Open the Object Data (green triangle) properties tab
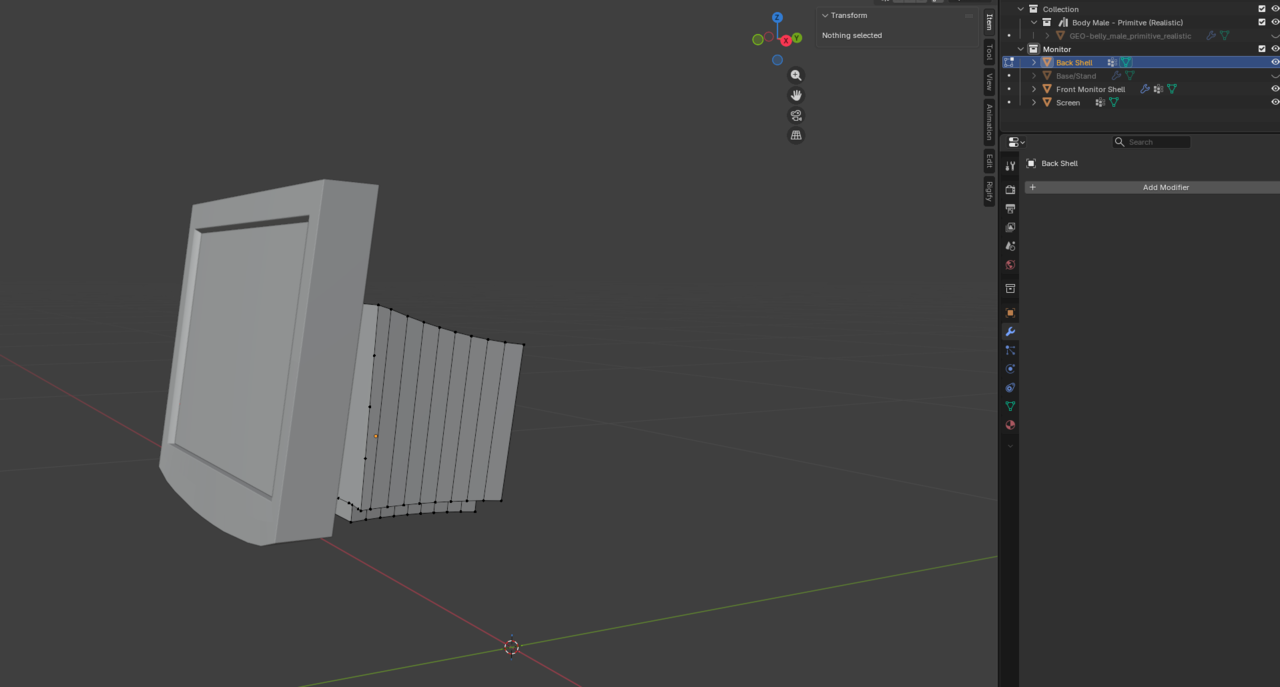 [1010, 406]
